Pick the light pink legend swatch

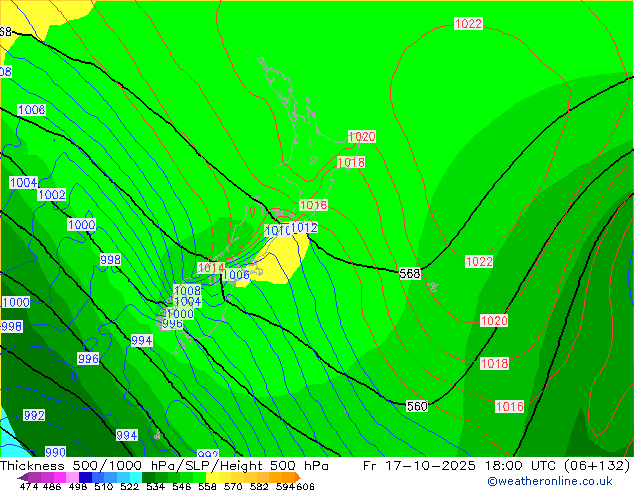click(x=72, y=477)
